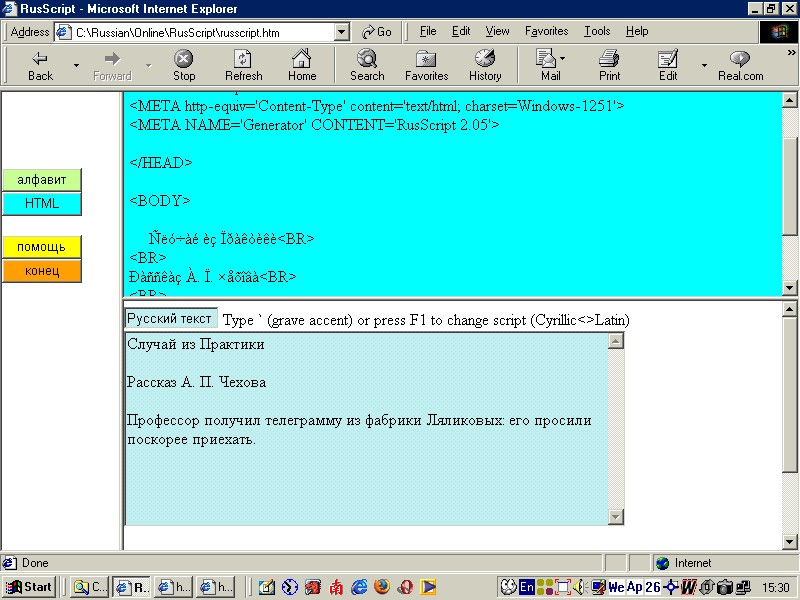
Task: Click the speaker volume tray icon
Action: (579, 587)
